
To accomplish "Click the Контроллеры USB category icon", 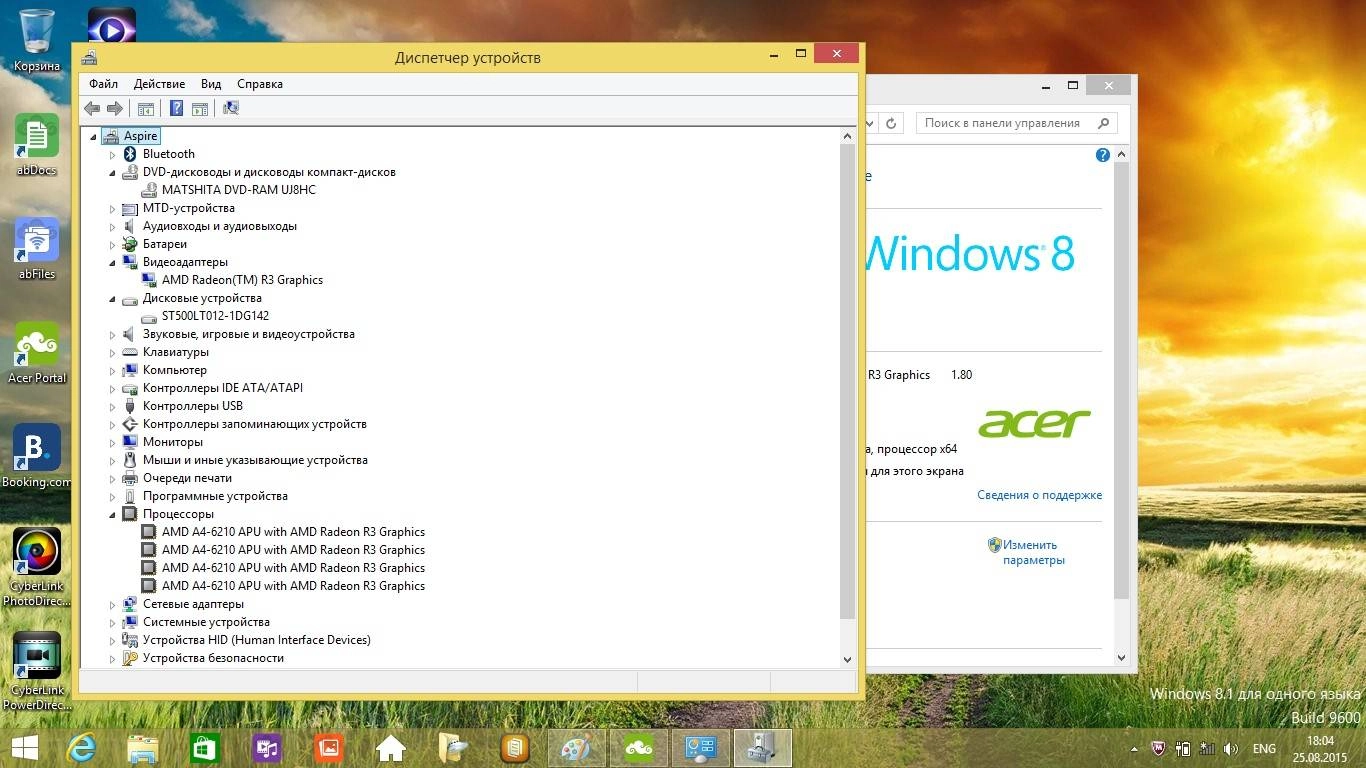I will [x=129, y=406].
